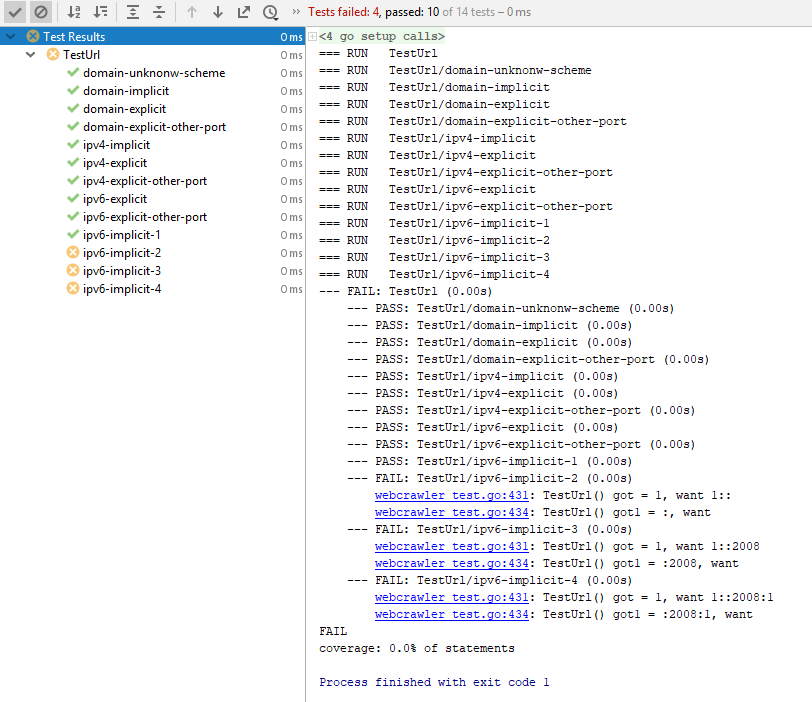The image size is (812, 702).
Task: Toggle the Show Ignored tests button
Action: (x=41, y=12)
